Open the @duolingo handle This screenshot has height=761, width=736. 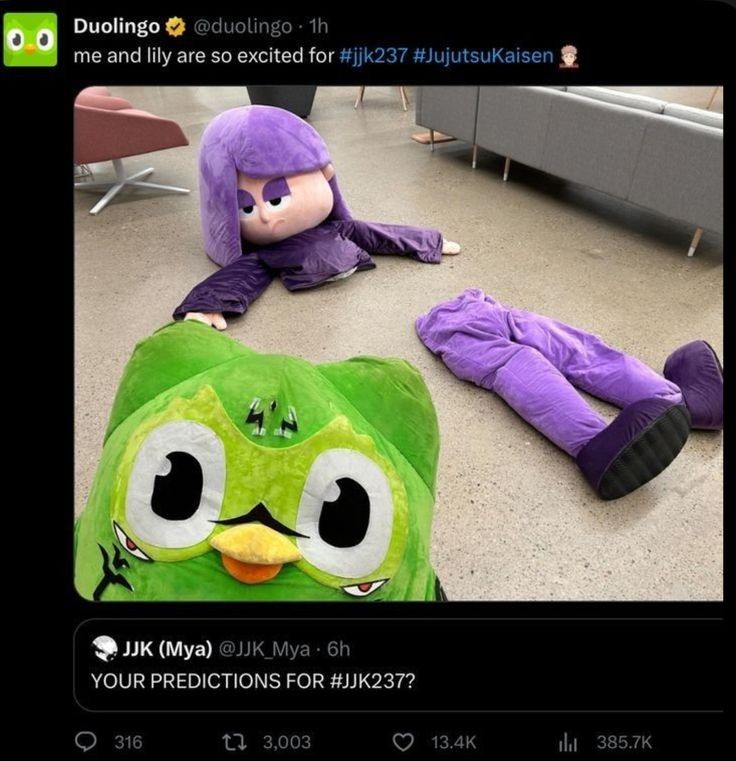238,26
